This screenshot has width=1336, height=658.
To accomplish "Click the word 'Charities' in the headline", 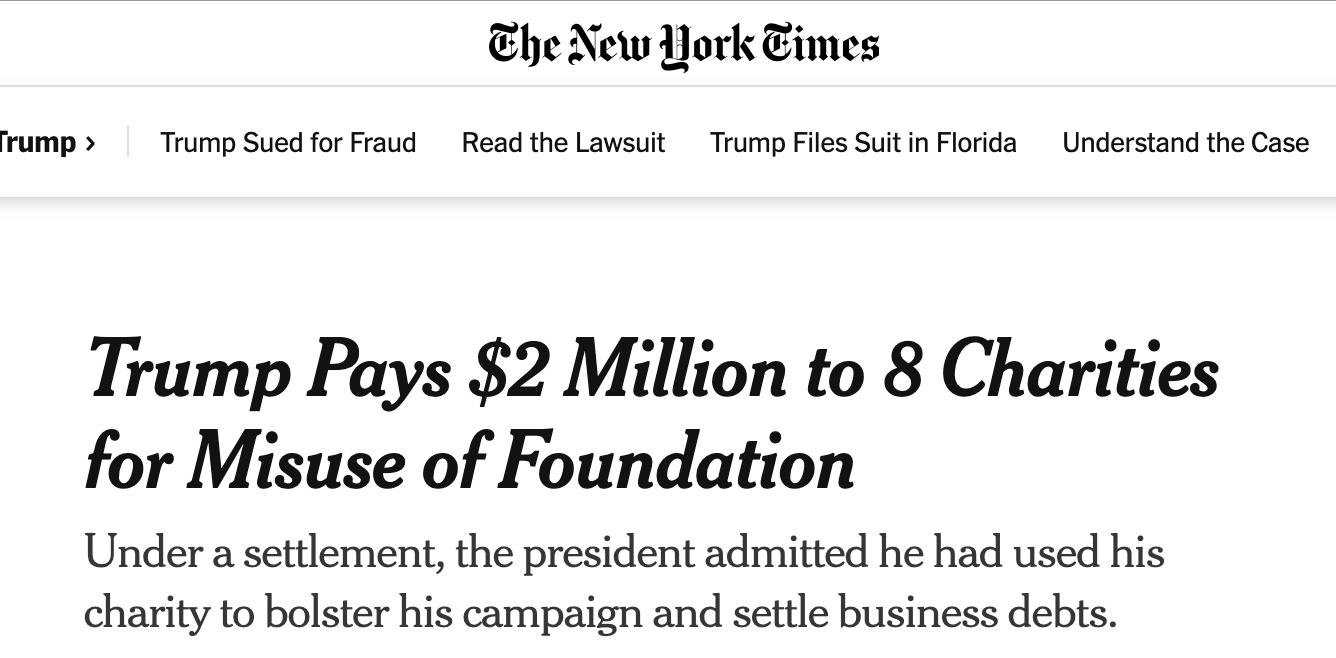I will (1080, 373).
